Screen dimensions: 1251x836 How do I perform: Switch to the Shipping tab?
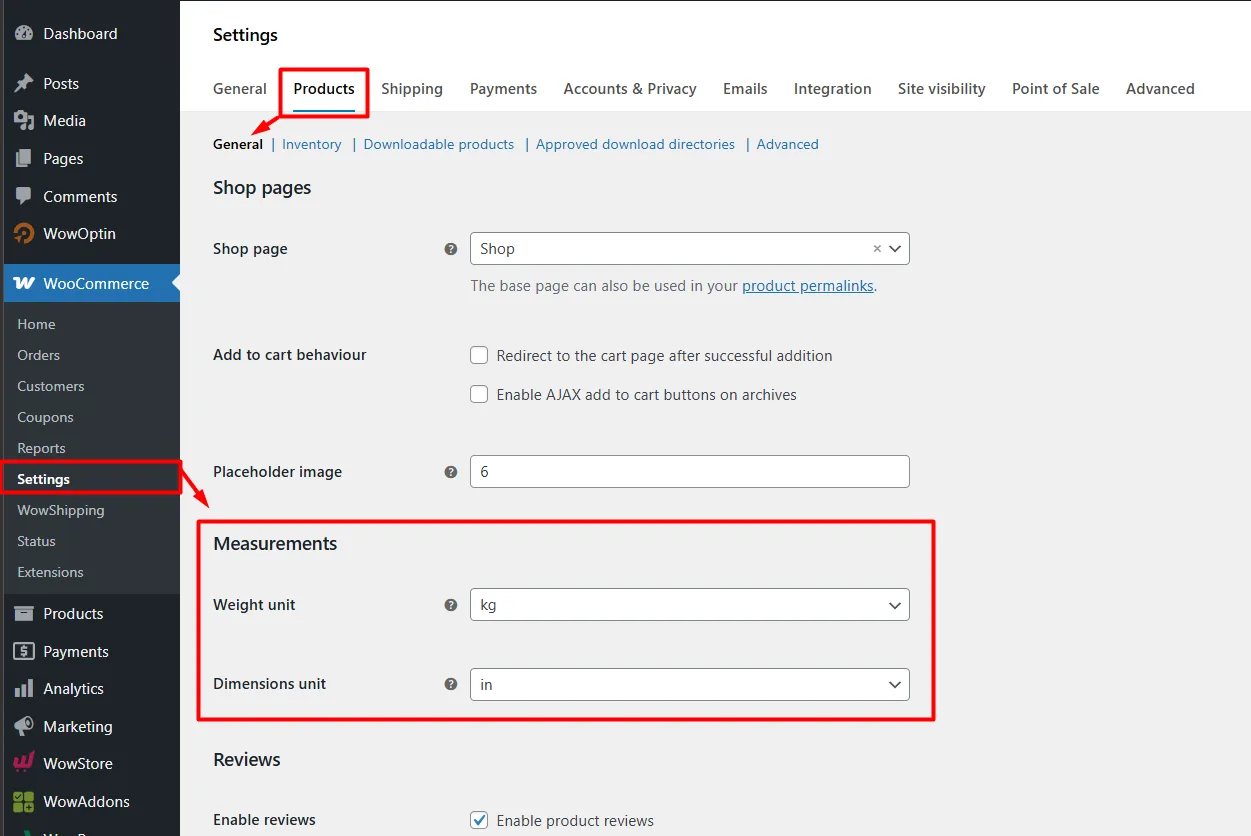click(x=412, y=89)
